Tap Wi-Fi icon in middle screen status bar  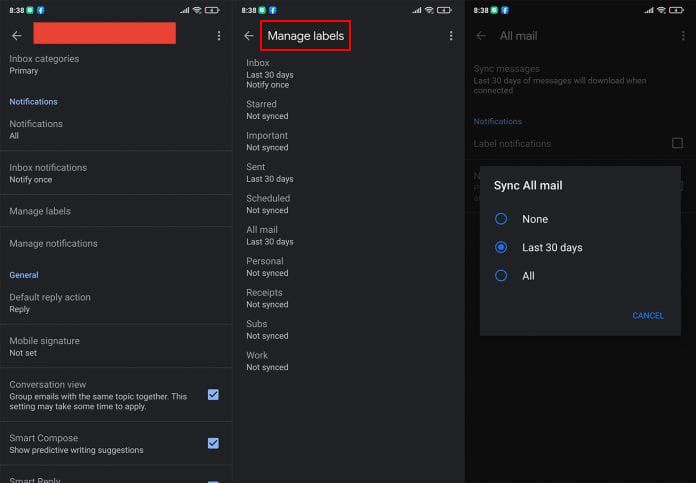coord(429,10)
